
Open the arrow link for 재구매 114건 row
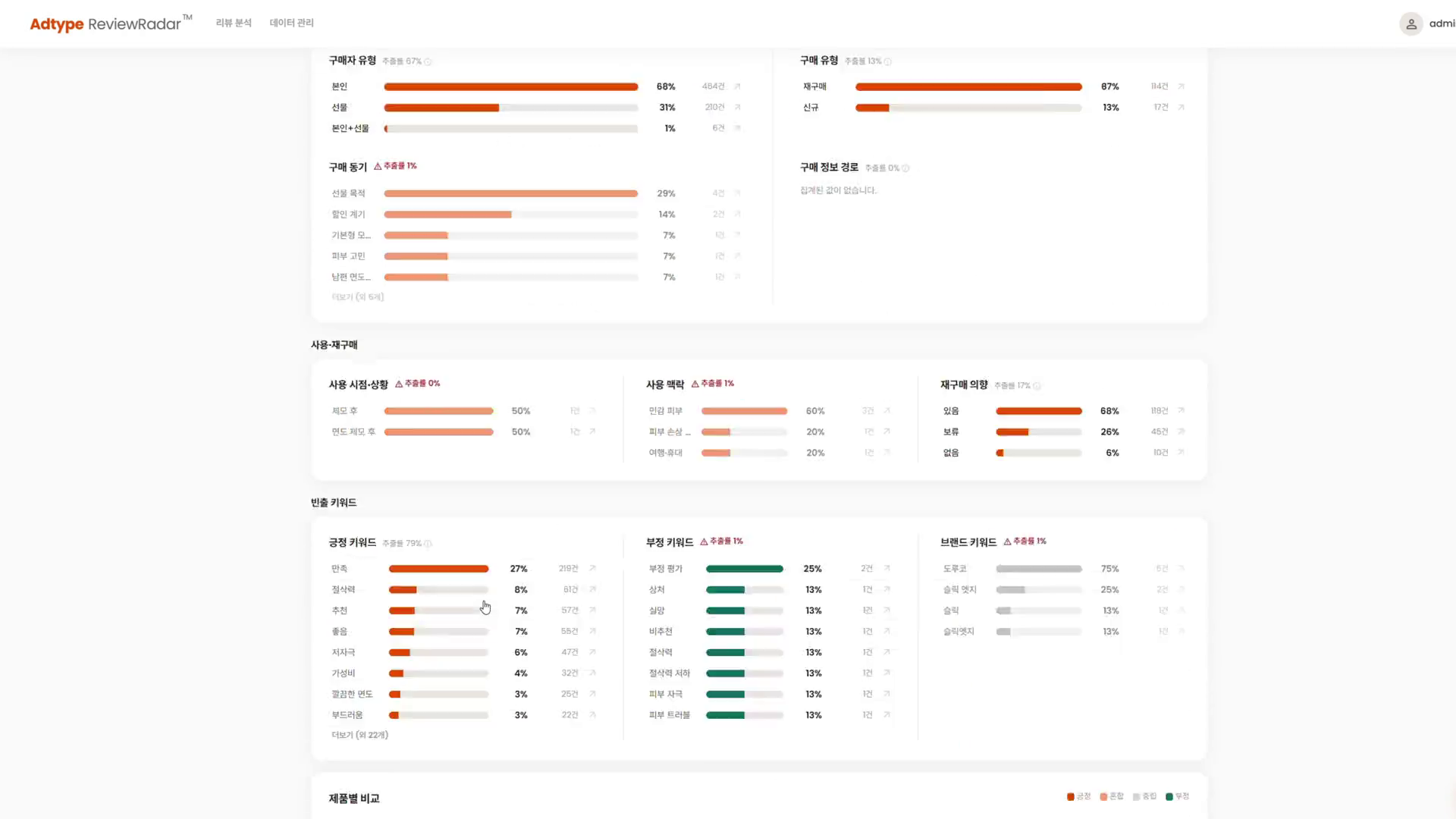click(1181, 86)
